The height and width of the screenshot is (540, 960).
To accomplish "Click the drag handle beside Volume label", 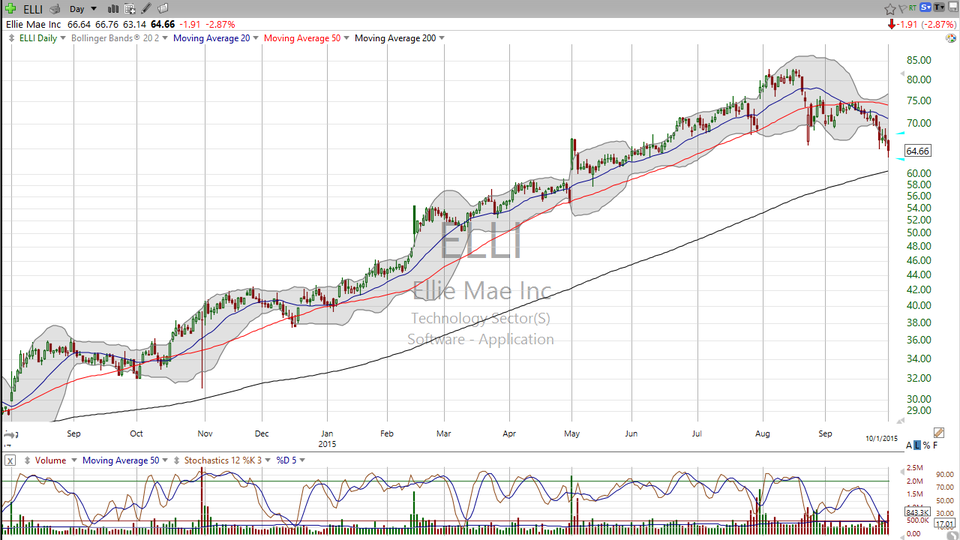I will pos(27,460).
